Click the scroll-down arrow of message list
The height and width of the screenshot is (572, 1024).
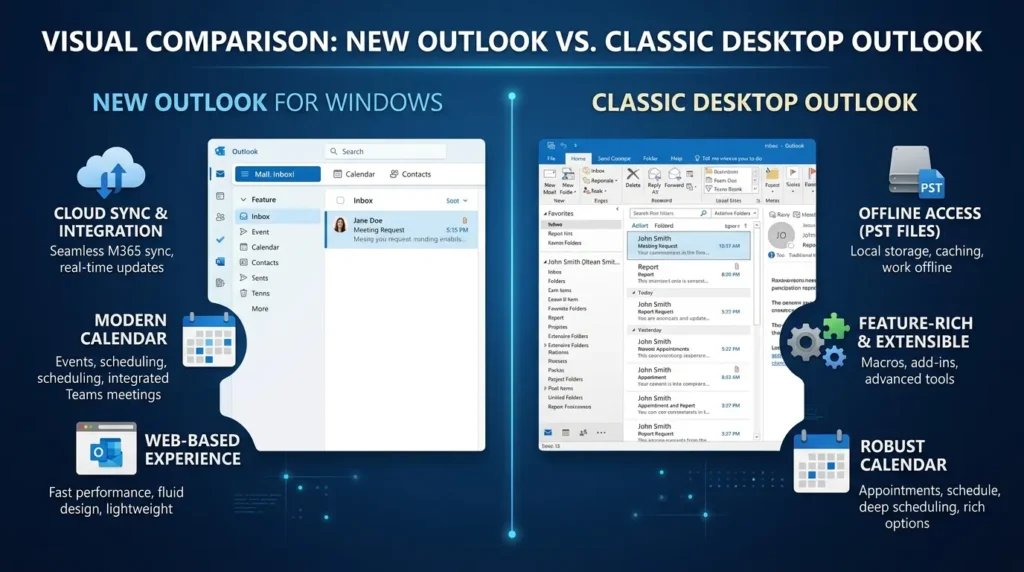click(x=757, y=437)
